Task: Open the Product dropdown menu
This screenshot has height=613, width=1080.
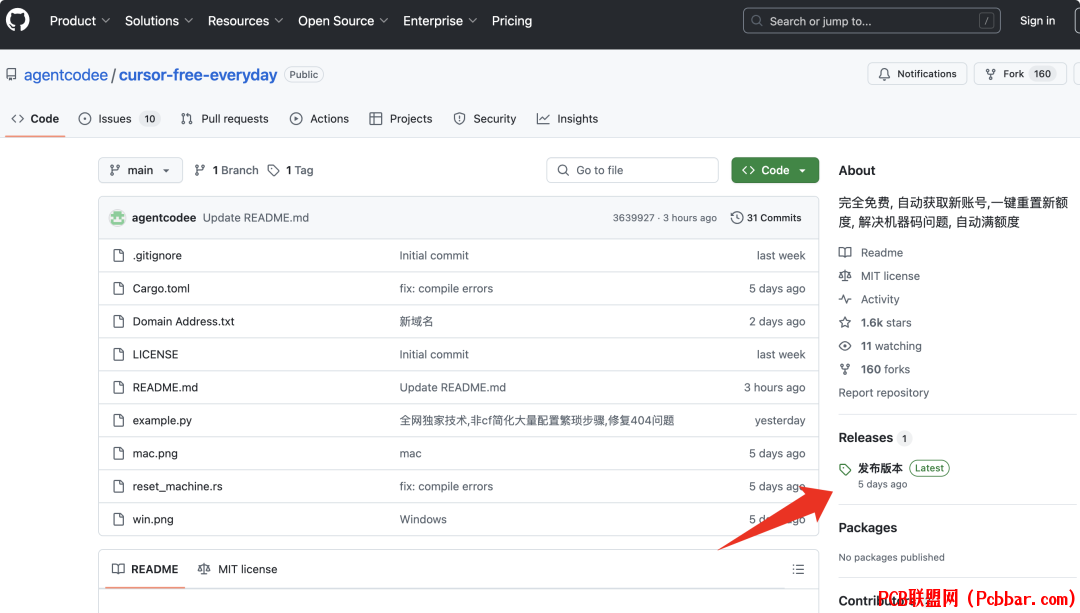Action: [x=79, y=21]
